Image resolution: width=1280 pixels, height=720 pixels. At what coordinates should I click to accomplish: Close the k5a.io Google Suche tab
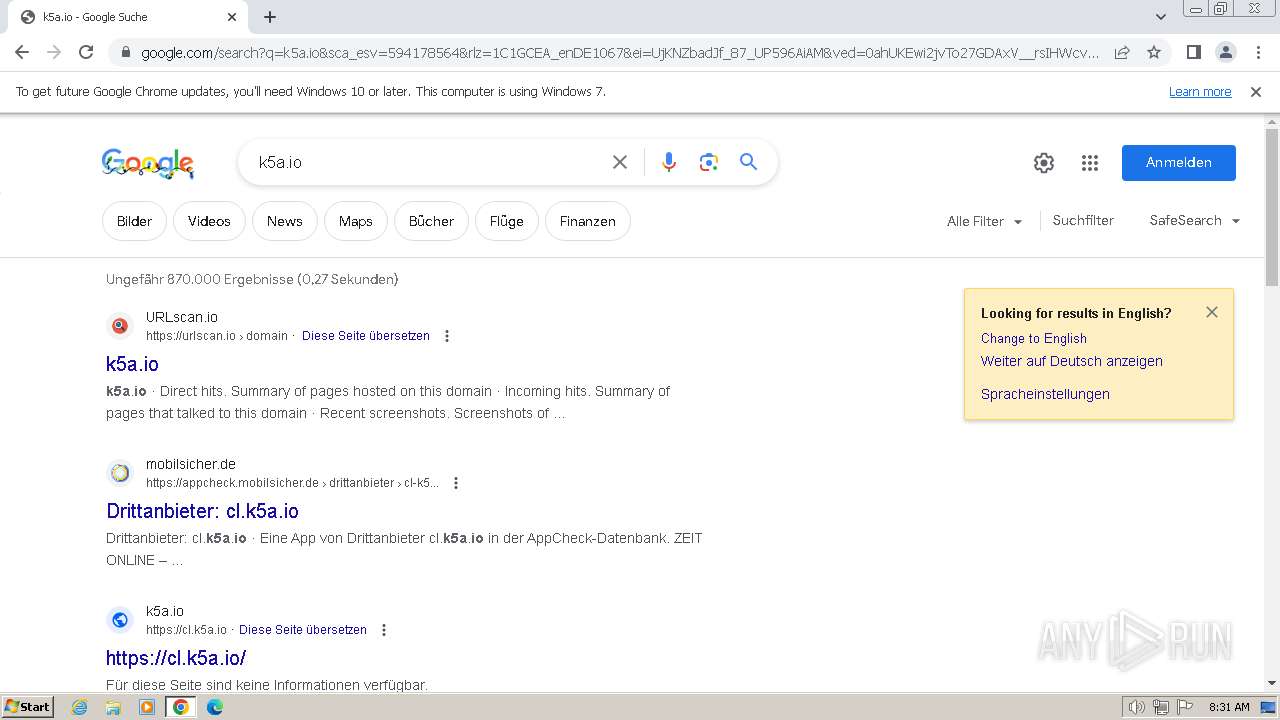point(232,17)
